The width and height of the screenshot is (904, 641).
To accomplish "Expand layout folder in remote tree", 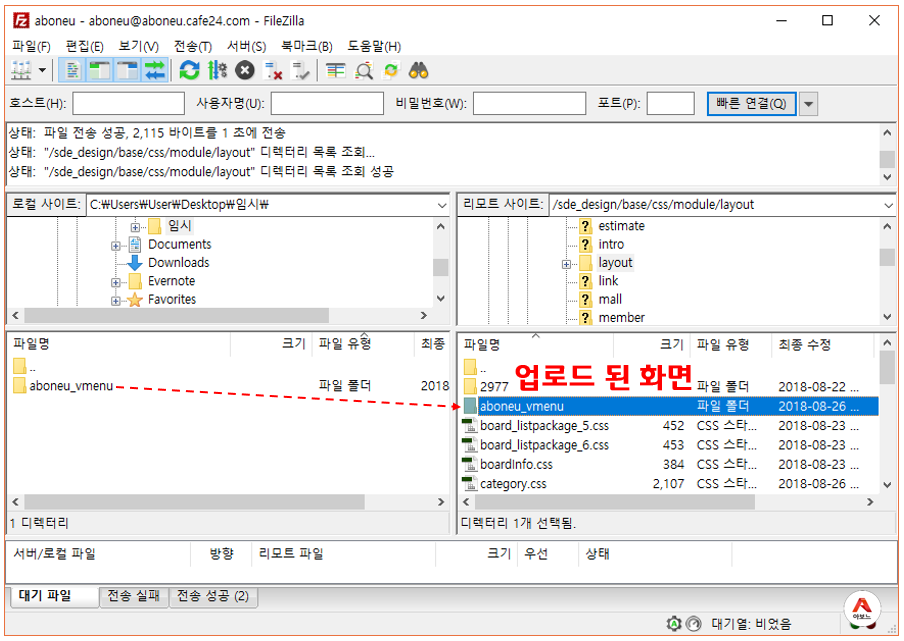I will (x=566, y=265).
